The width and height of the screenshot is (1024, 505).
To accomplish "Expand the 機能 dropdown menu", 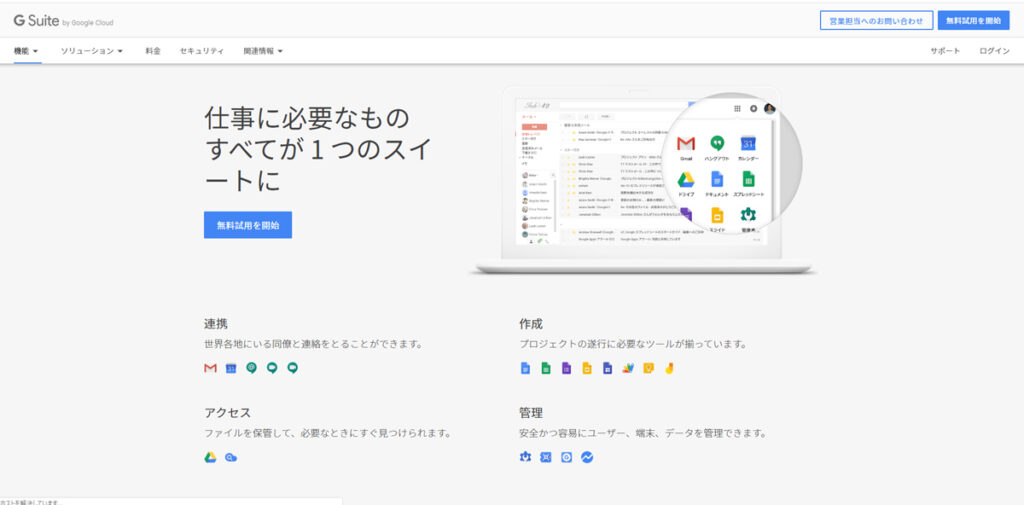I will (x=26, y=51).
